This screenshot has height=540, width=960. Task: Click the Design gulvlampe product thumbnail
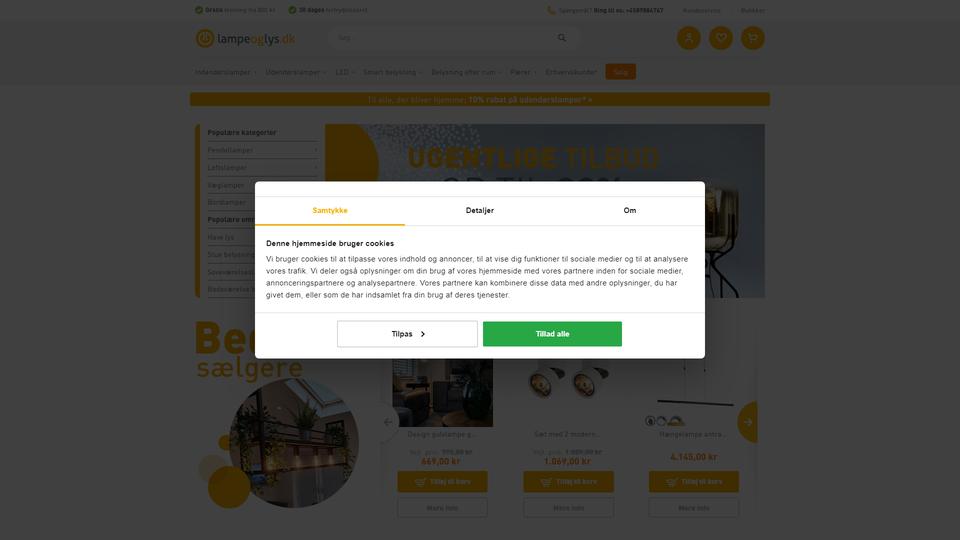(x=443, y=392)
